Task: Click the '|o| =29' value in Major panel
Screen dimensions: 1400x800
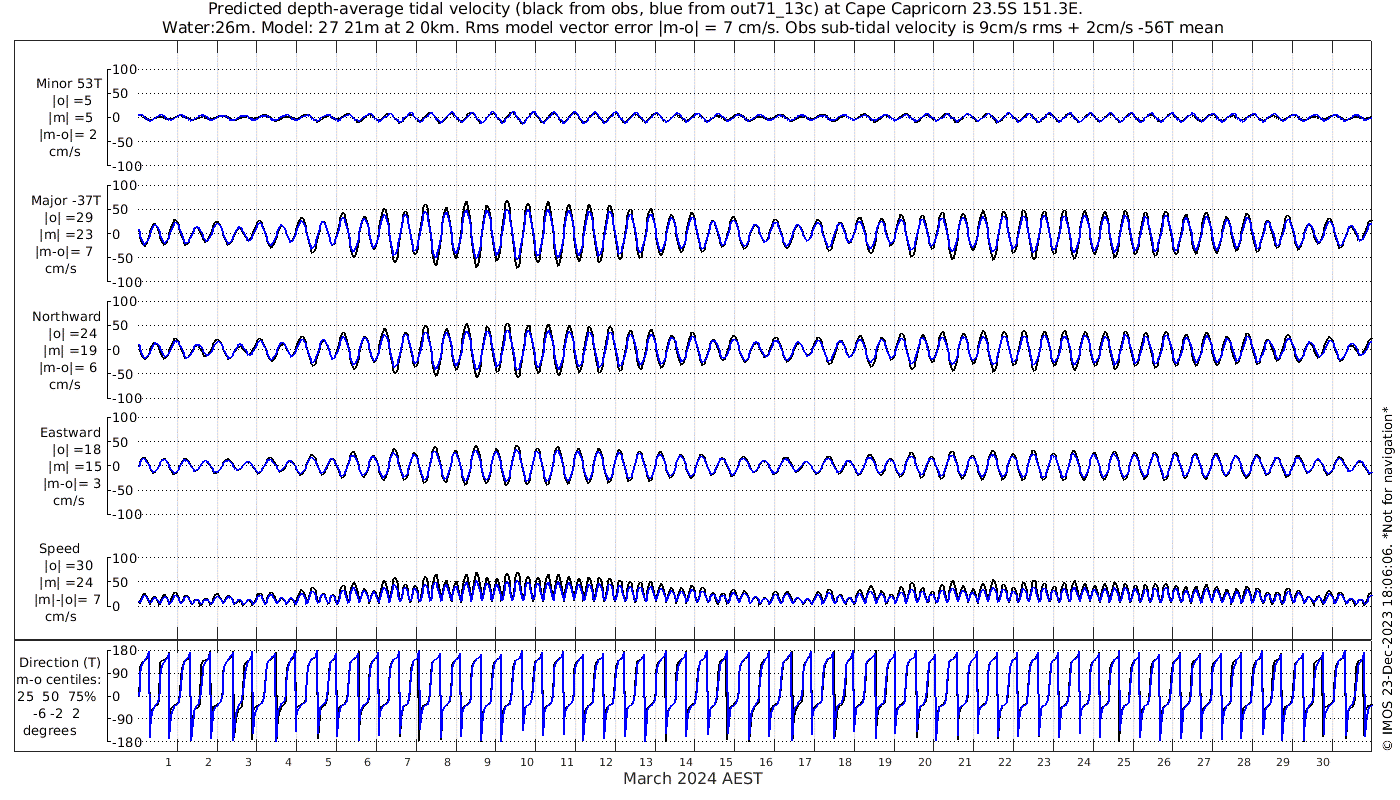Action: [x=70, y=218]
